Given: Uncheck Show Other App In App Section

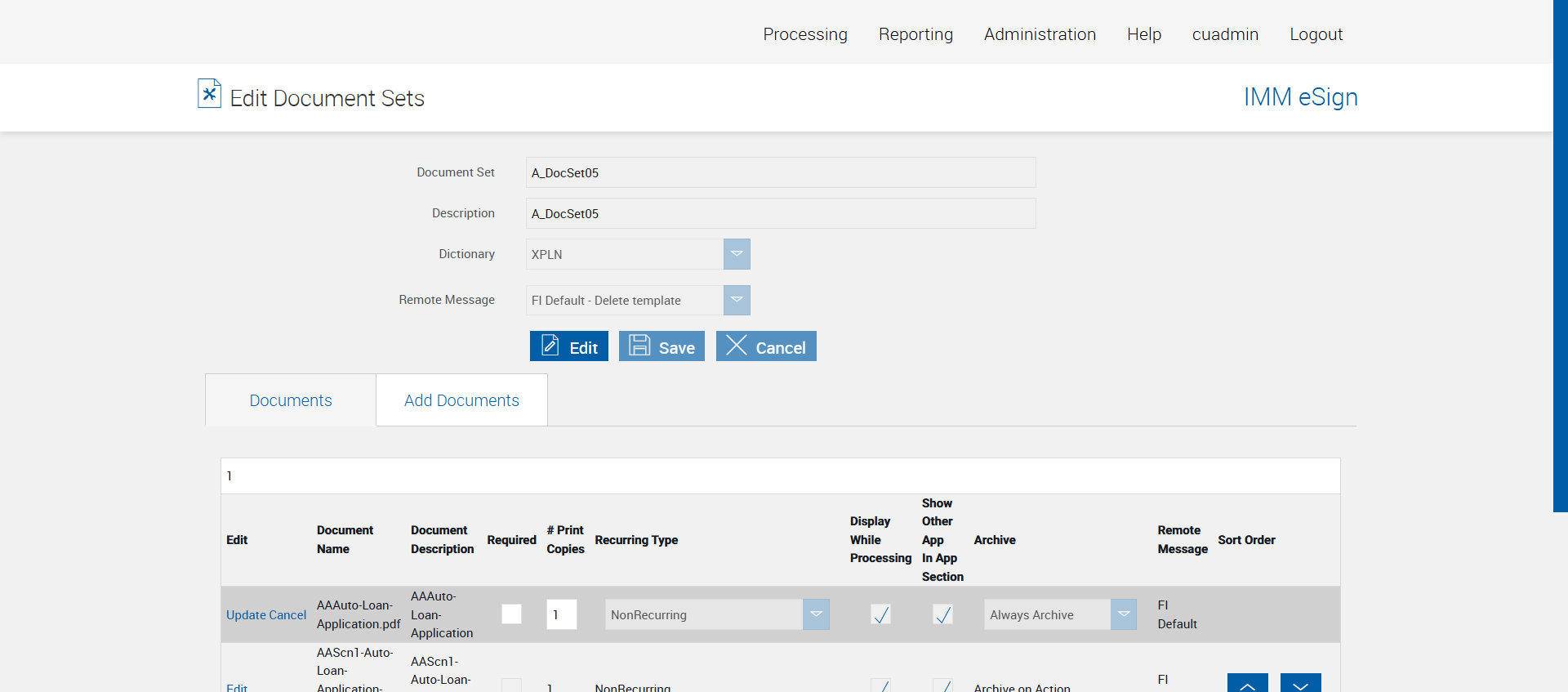Looking at the screenshot, I should [942, 614].
